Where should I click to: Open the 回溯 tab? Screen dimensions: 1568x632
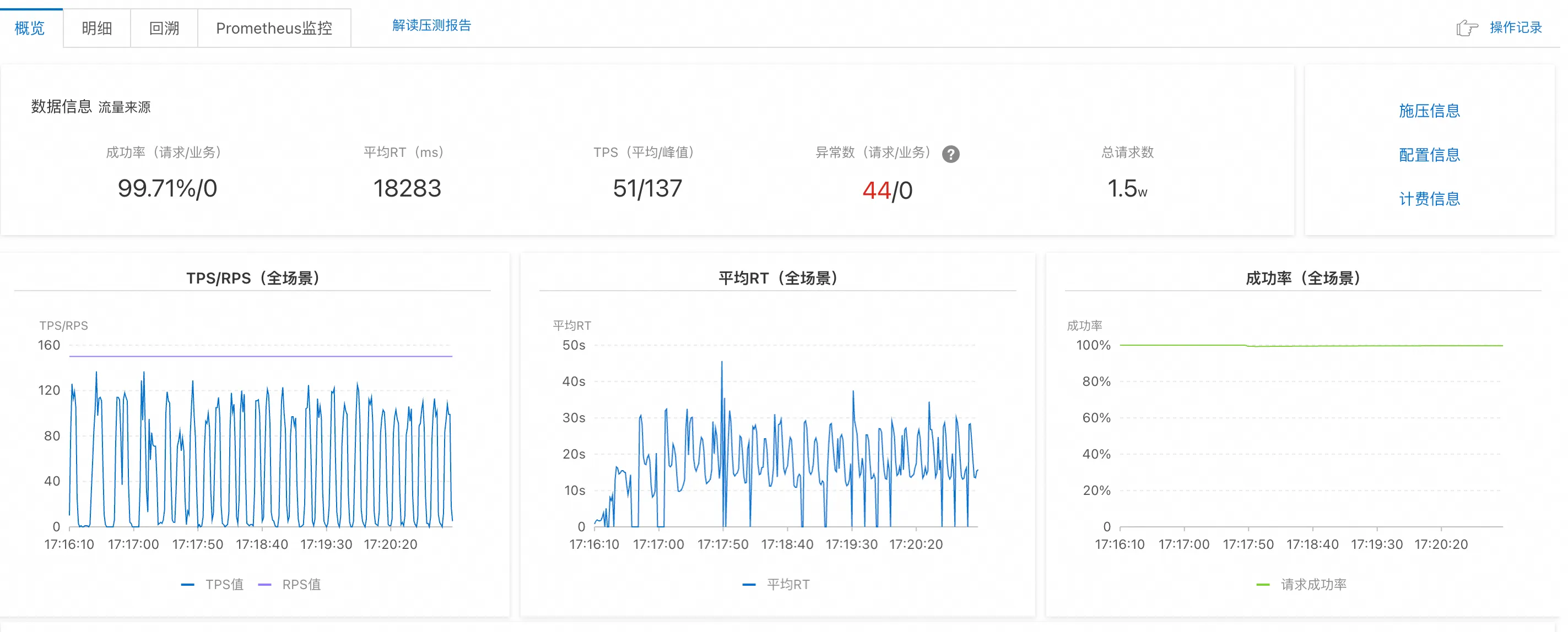point(163,28)
